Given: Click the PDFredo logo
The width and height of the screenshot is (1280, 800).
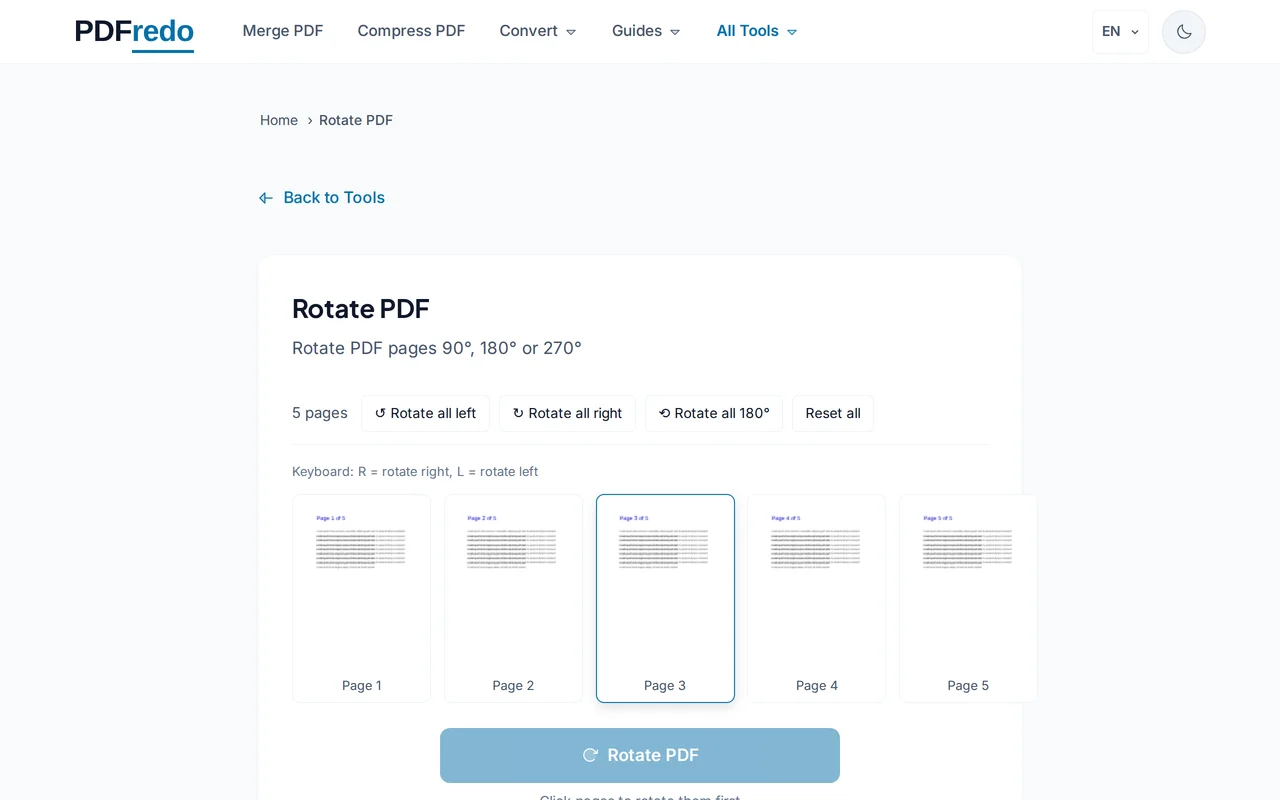Looking at the screenshot, I should click(134, 31).
